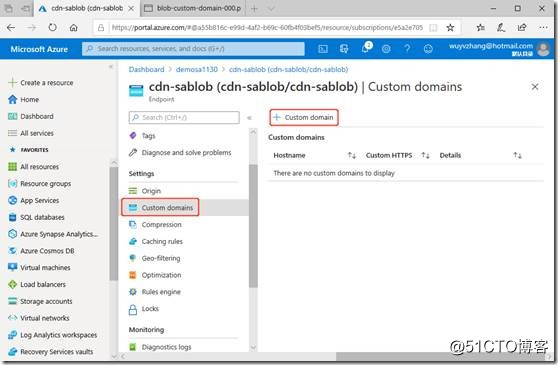Reload the page with refresh icon
The image size is (558, 365).
[x=52, y=27]
